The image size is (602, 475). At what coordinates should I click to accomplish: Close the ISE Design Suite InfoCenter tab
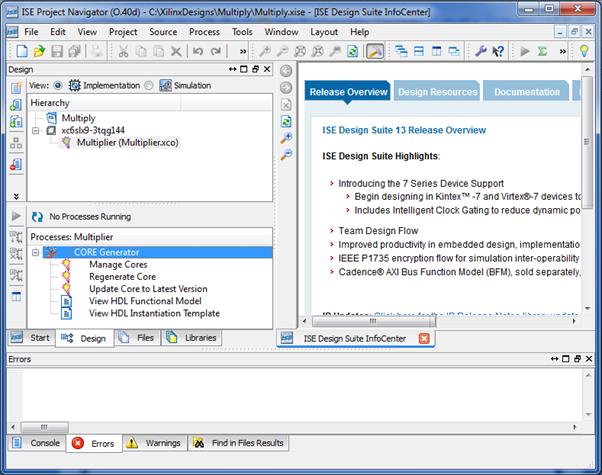(424, 338)
